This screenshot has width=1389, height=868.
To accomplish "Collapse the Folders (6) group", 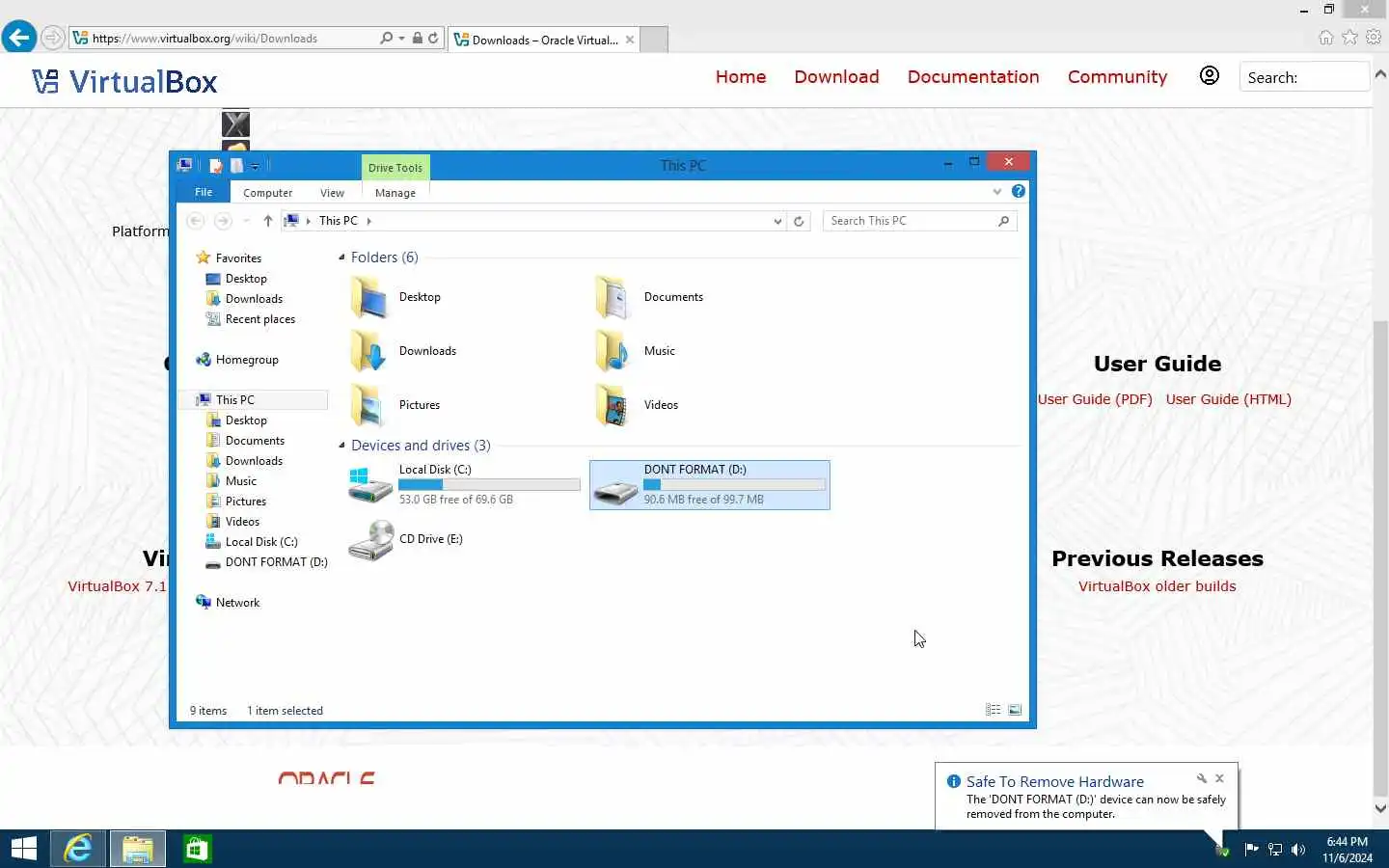I will click(341, 258).
